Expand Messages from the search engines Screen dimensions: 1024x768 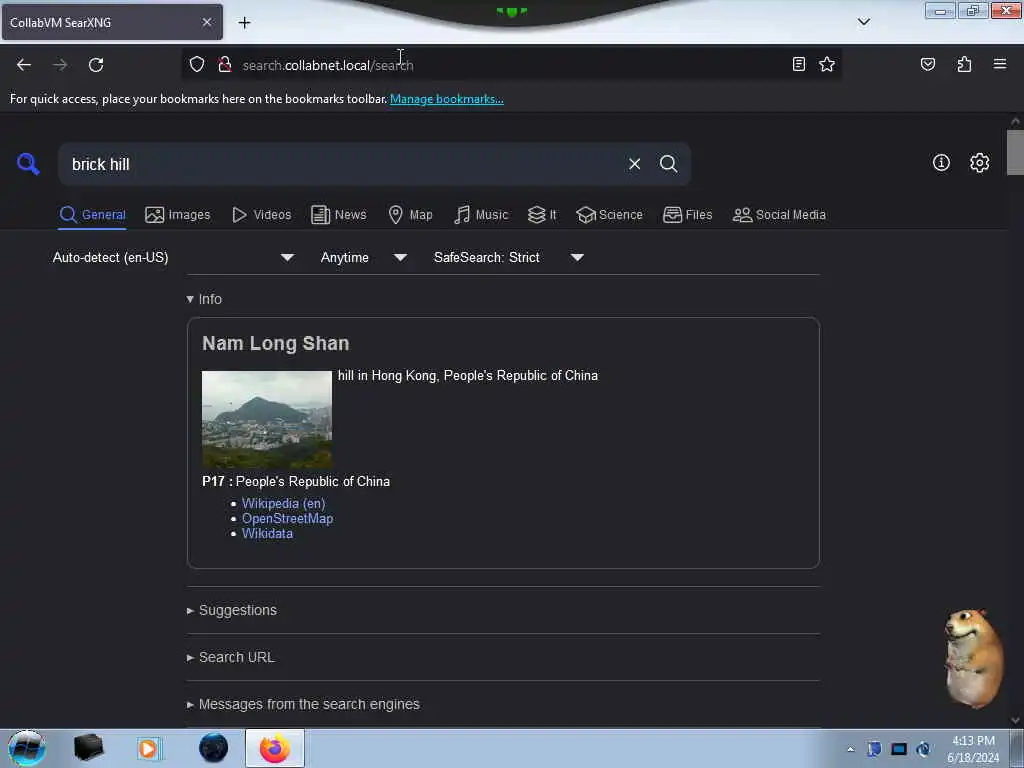[303, 704]
